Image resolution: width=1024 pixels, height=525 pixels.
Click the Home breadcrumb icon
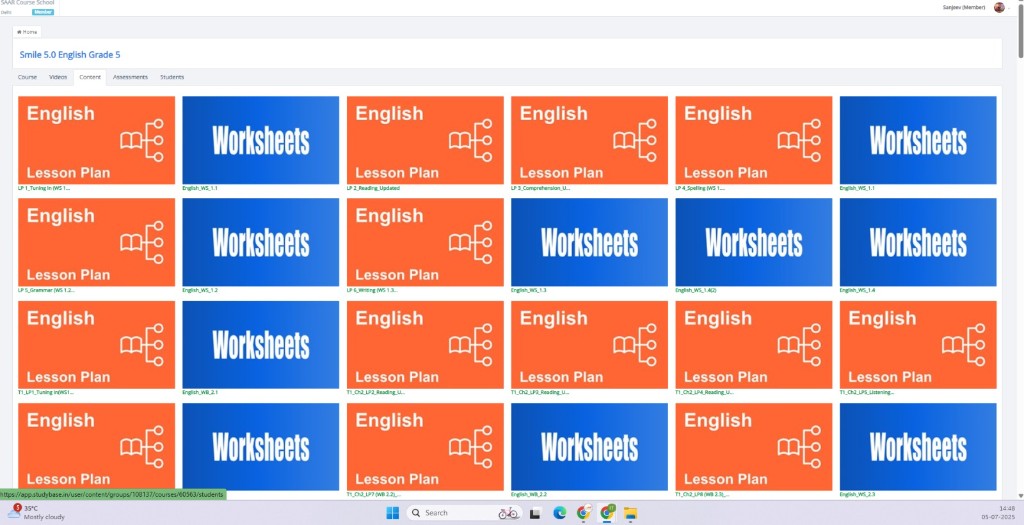(19, 32)
